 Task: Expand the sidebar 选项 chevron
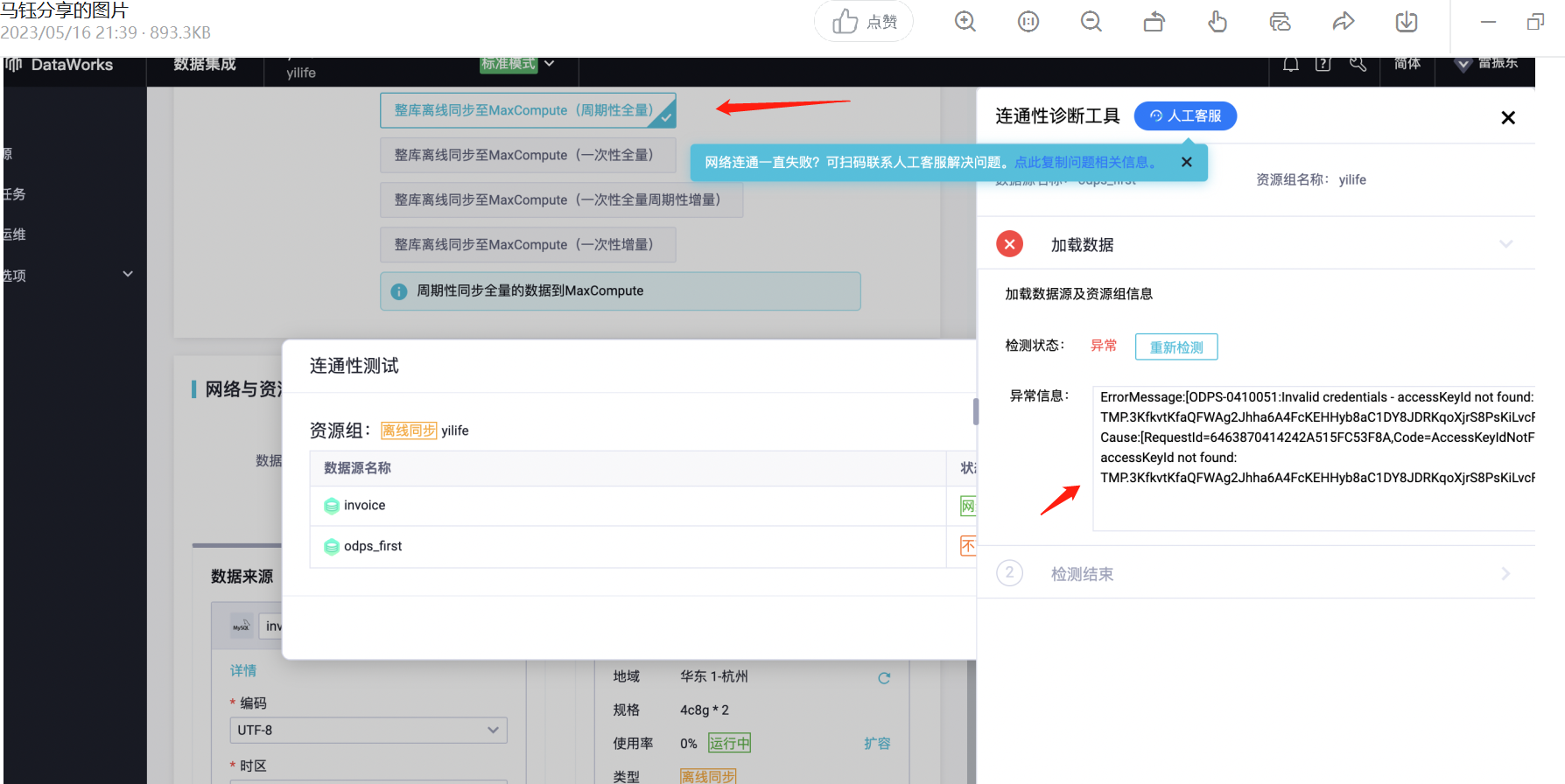tap(128, 274)
